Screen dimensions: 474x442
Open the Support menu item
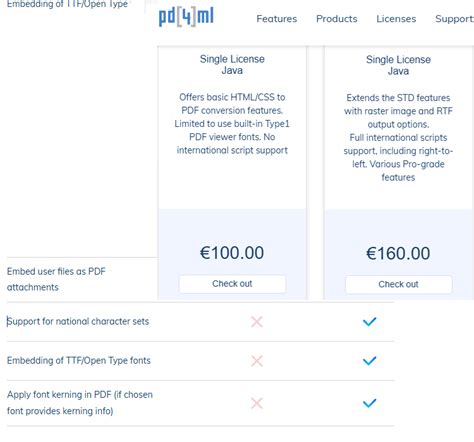point(454,19)
